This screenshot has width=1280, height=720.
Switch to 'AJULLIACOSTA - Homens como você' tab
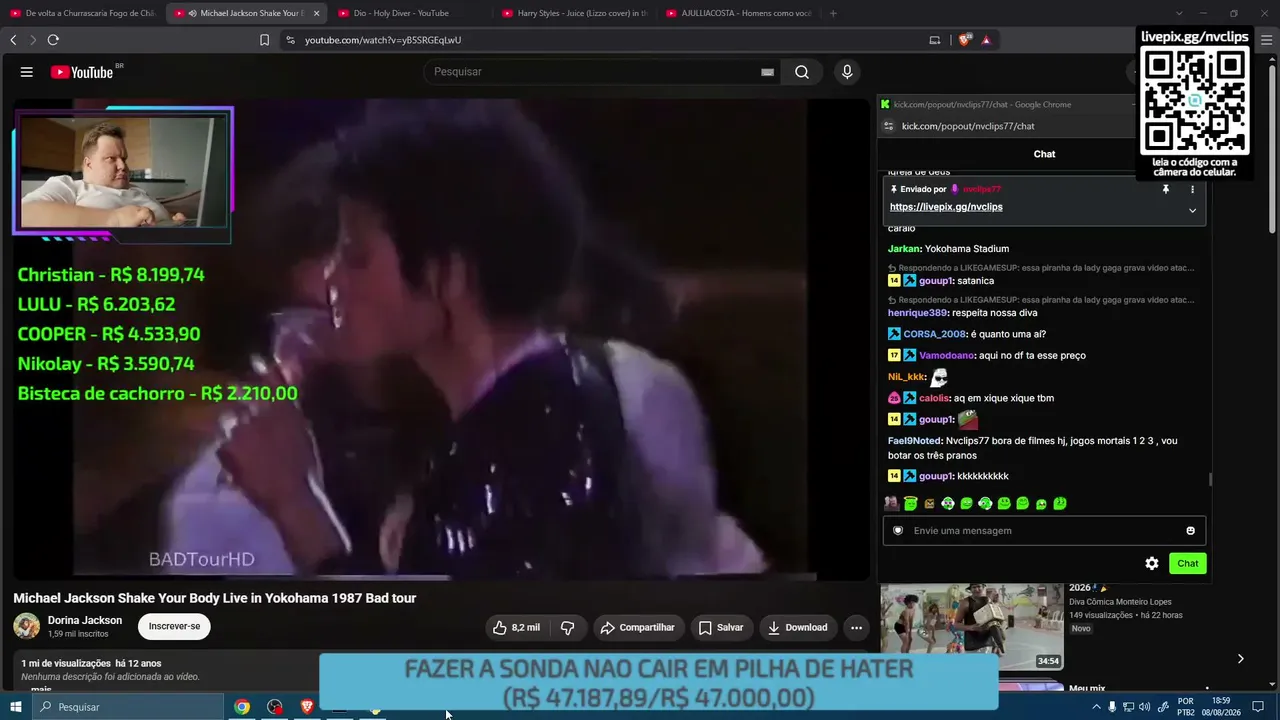tap(738, 13)
